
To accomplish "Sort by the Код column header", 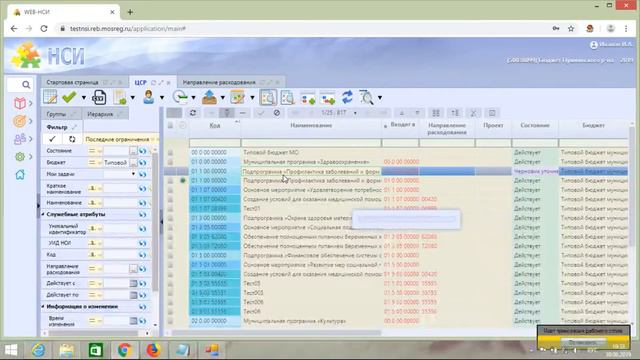I will pos(215,126).
